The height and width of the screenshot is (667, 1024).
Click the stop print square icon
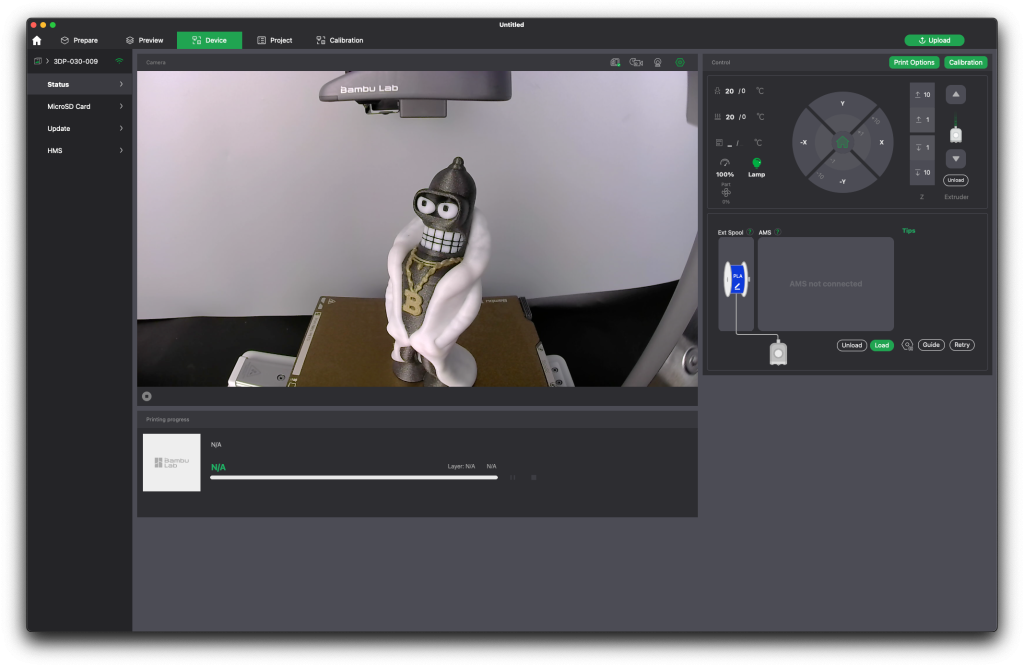point(534,478)
